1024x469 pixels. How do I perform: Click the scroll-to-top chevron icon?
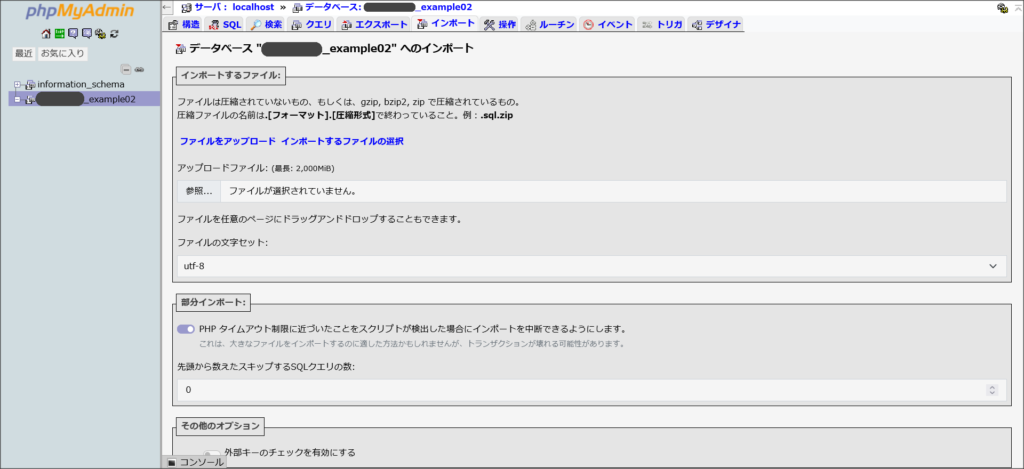(x=1017, y=7)
